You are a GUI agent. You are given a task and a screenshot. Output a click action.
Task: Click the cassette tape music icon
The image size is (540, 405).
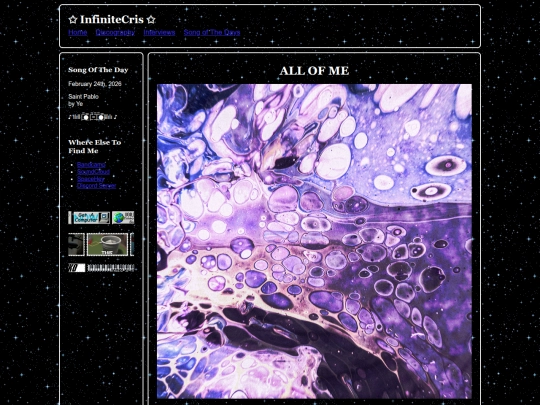93,117
